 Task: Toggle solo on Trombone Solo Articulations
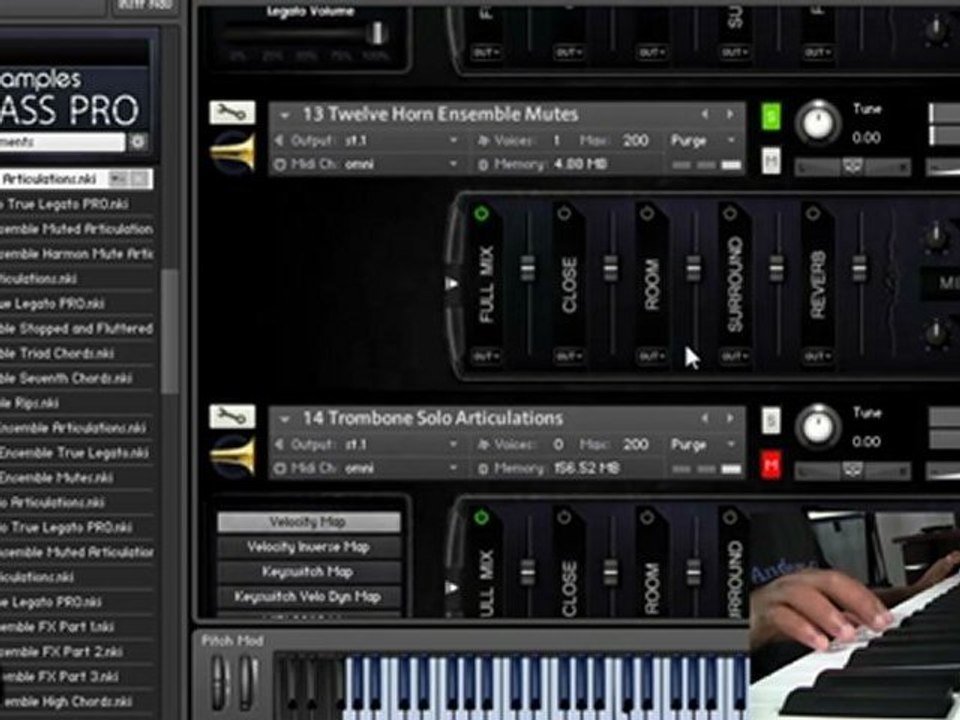[x=771, y=421]
